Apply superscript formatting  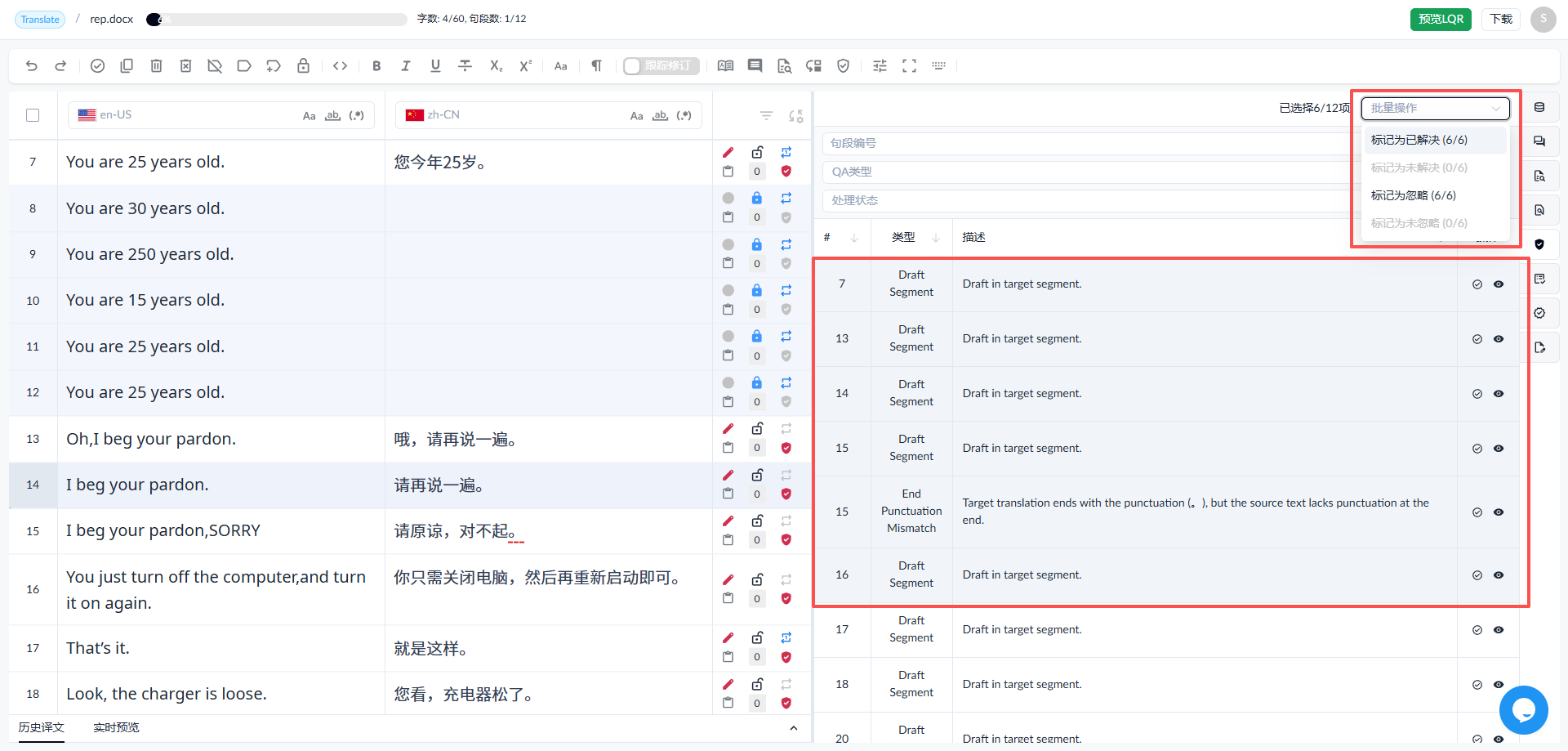click(x=525, y=66)
